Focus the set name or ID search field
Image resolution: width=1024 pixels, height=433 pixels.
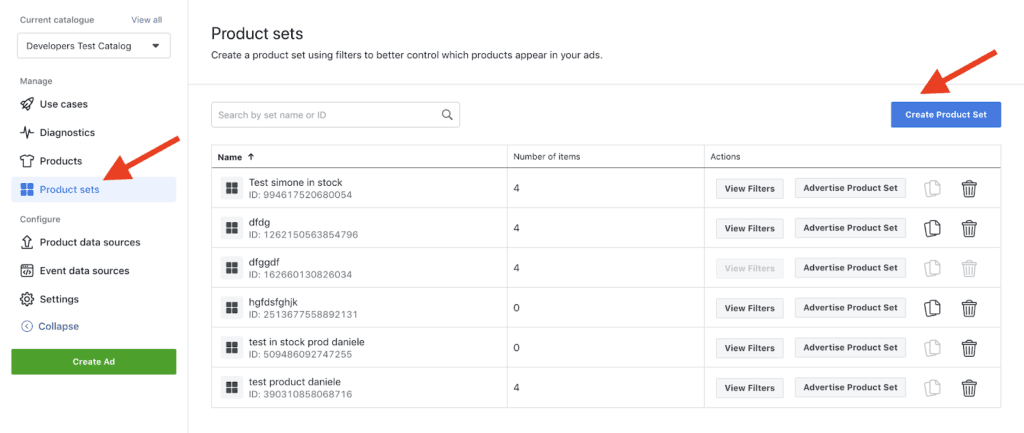(x=325, y=115)
